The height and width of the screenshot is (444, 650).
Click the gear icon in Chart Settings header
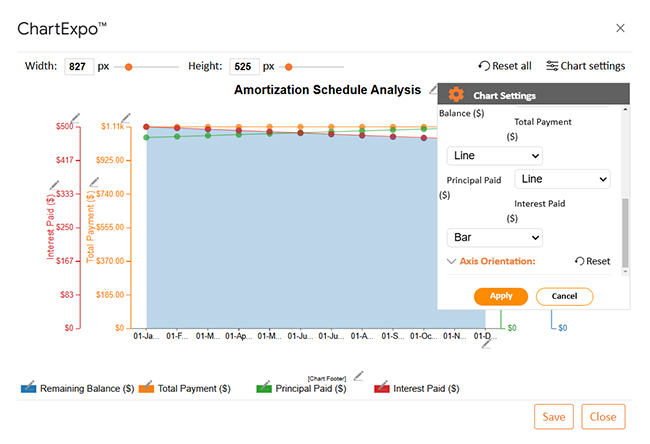[456, 95]
